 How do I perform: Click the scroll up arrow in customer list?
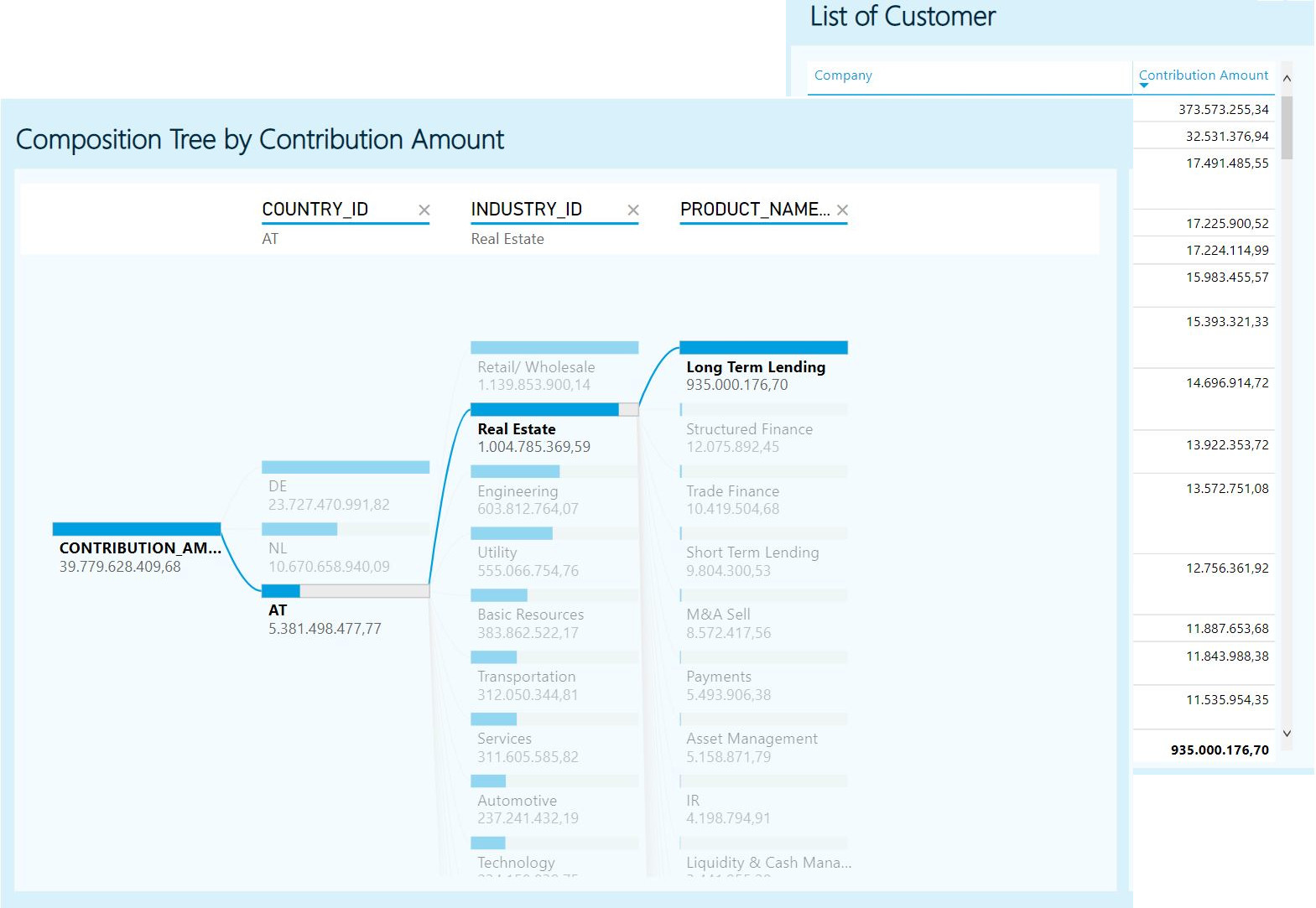tap(1287, 78)
